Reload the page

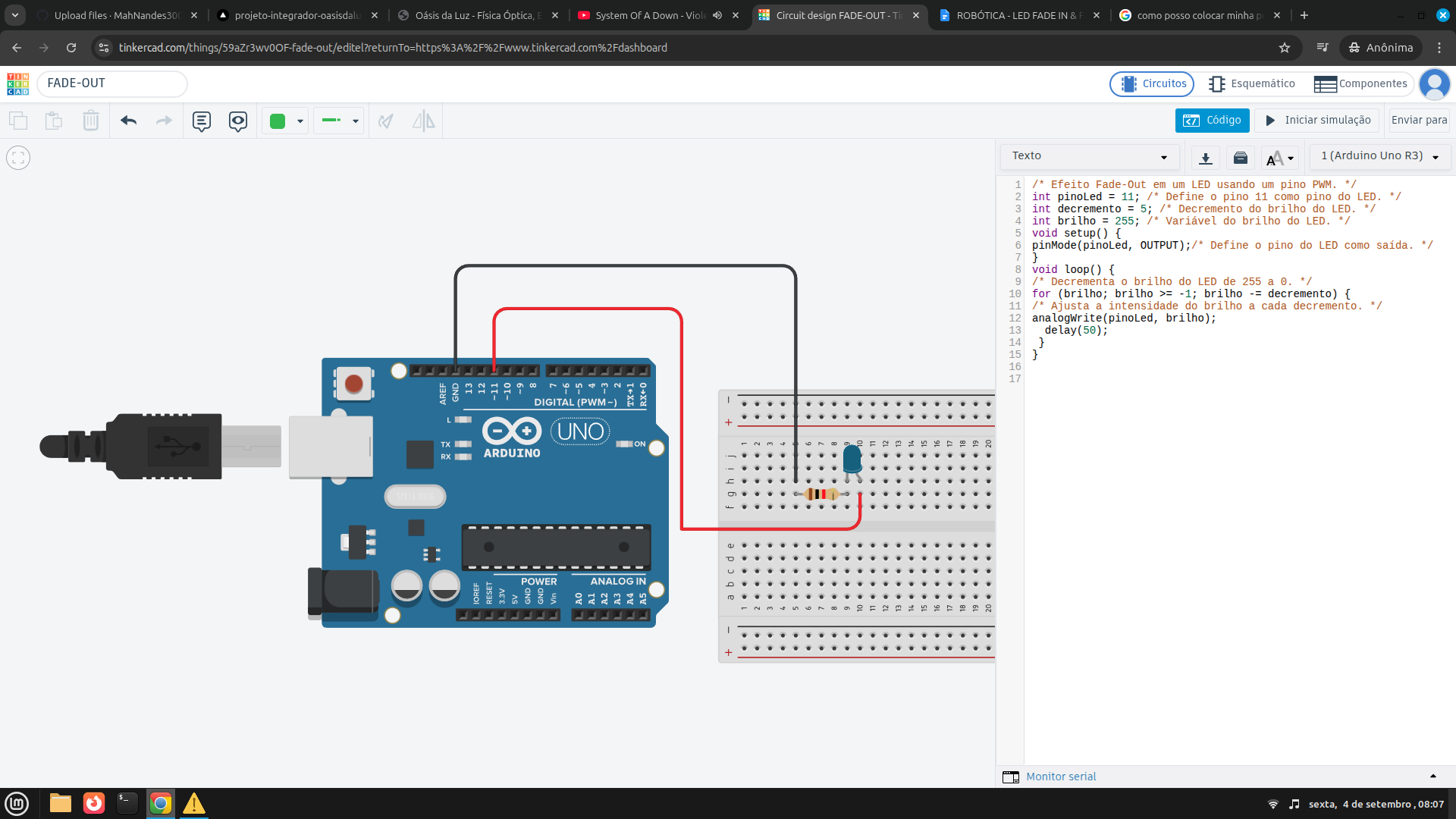click(71, 48)
